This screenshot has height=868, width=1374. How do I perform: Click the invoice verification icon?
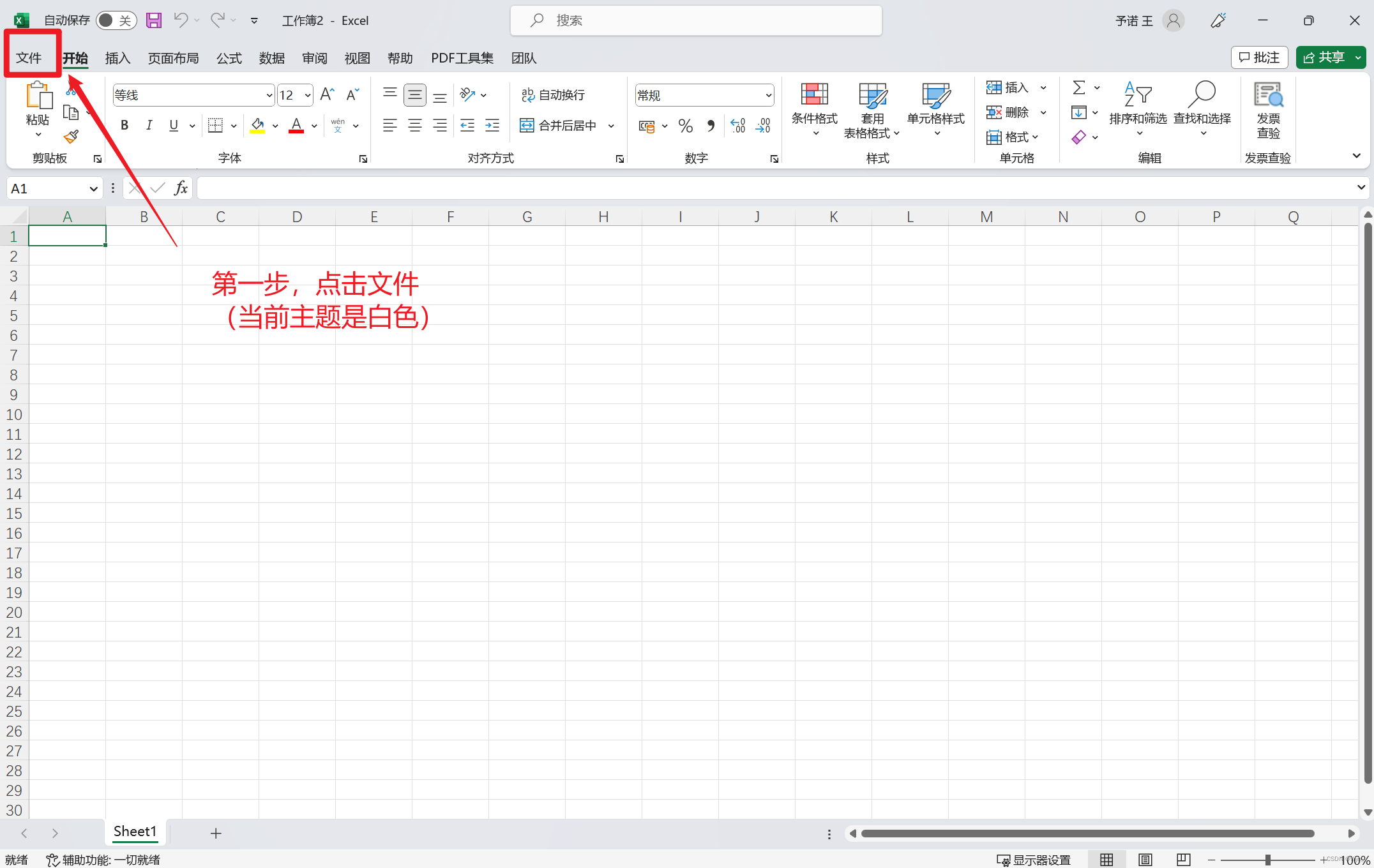[1268, 108]
